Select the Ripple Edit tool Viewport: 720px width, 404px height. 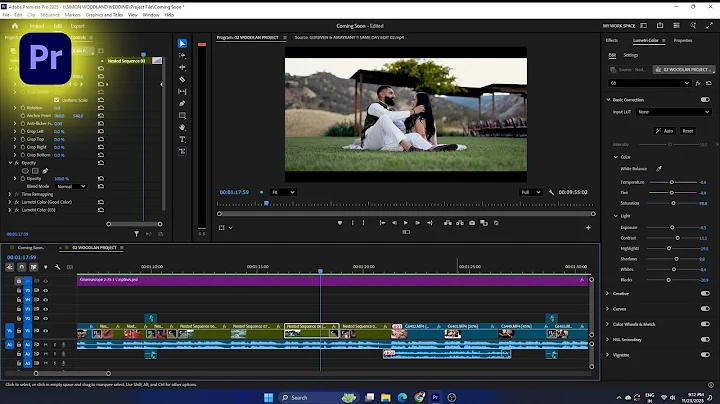[x=182, y=67]
